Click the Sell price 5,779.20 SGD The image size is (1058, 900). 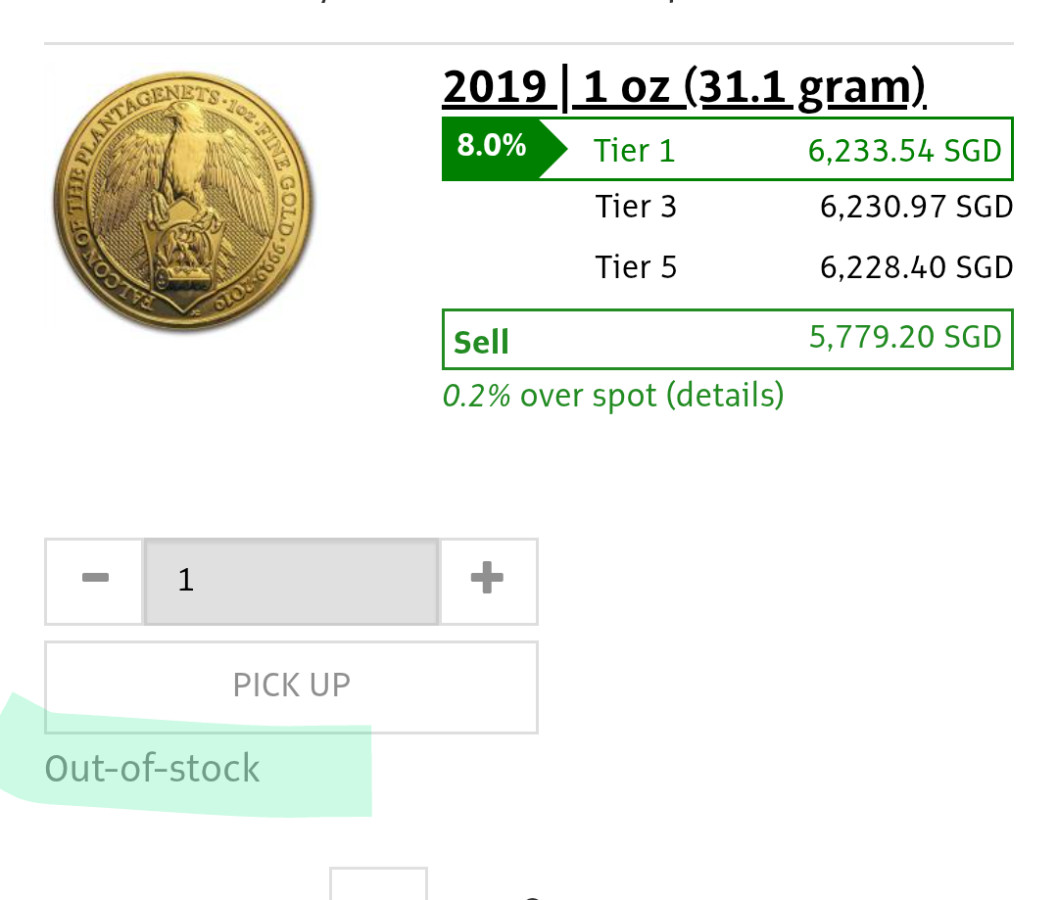click(904, 337)
